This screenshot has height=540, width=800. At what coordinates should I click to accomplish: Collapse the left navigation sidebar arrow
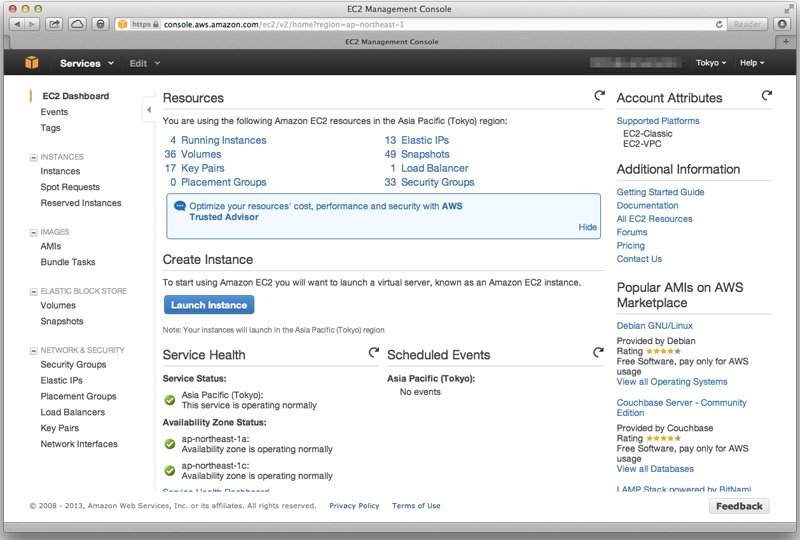[x=148, y=109]
